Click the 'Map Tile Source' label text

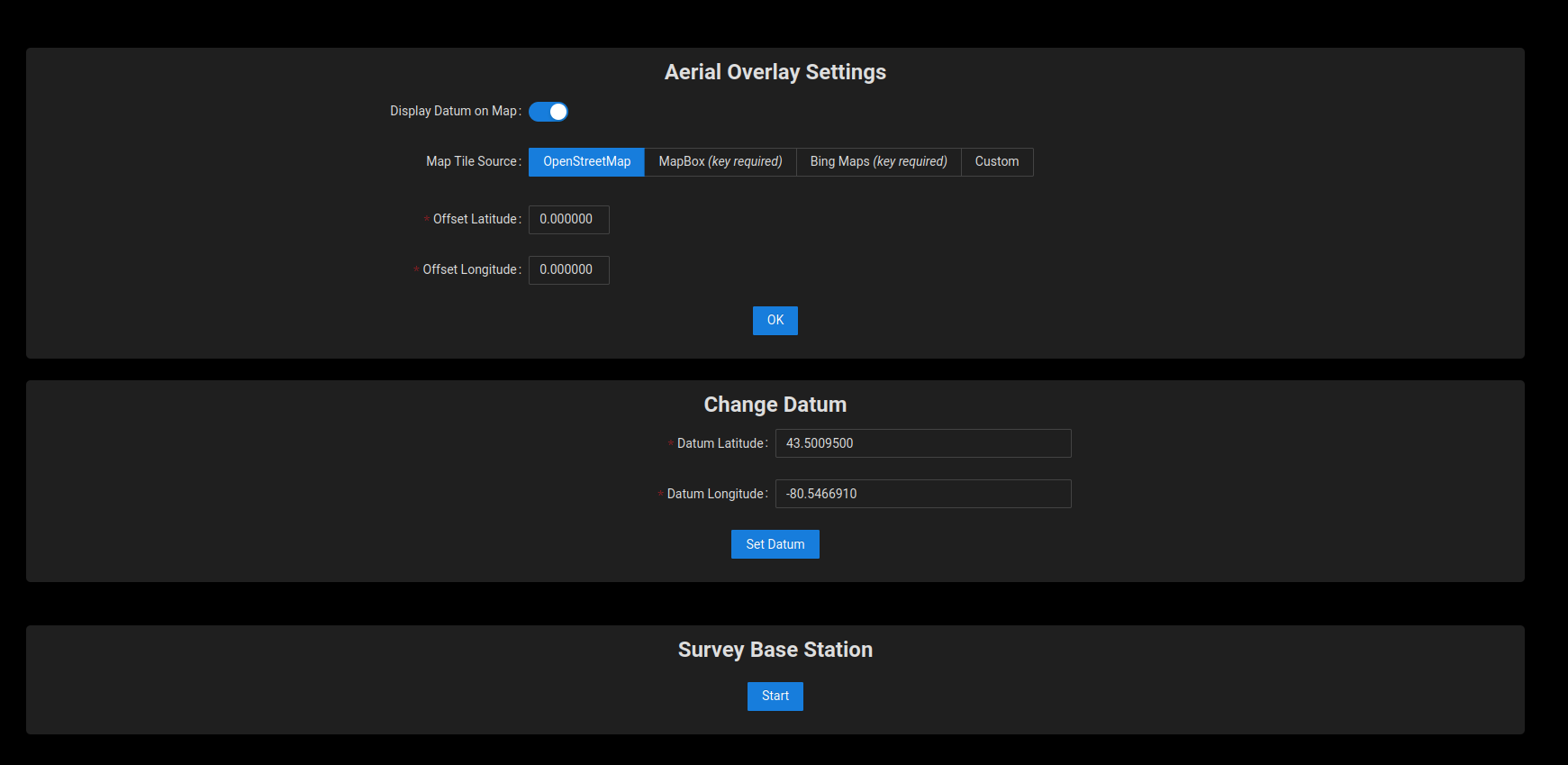(471, 162)
